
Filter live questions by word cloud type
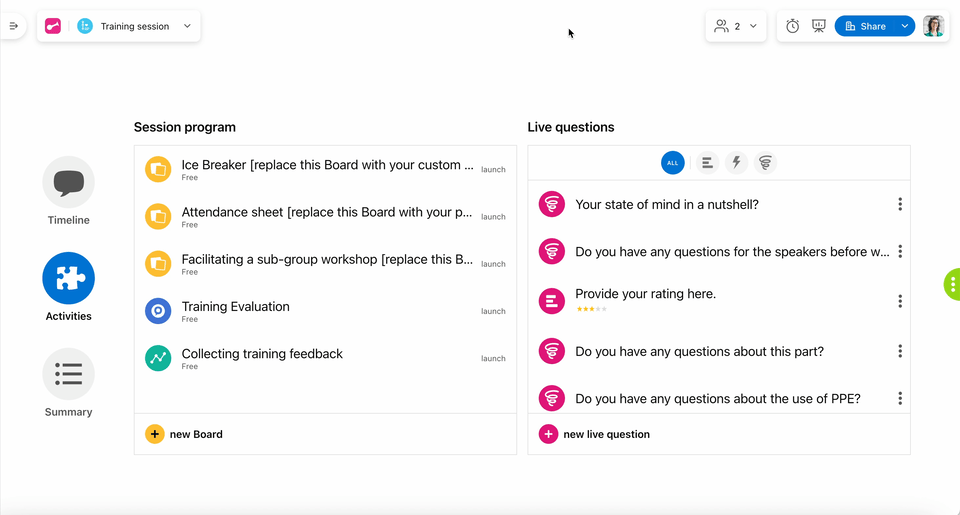765,163
